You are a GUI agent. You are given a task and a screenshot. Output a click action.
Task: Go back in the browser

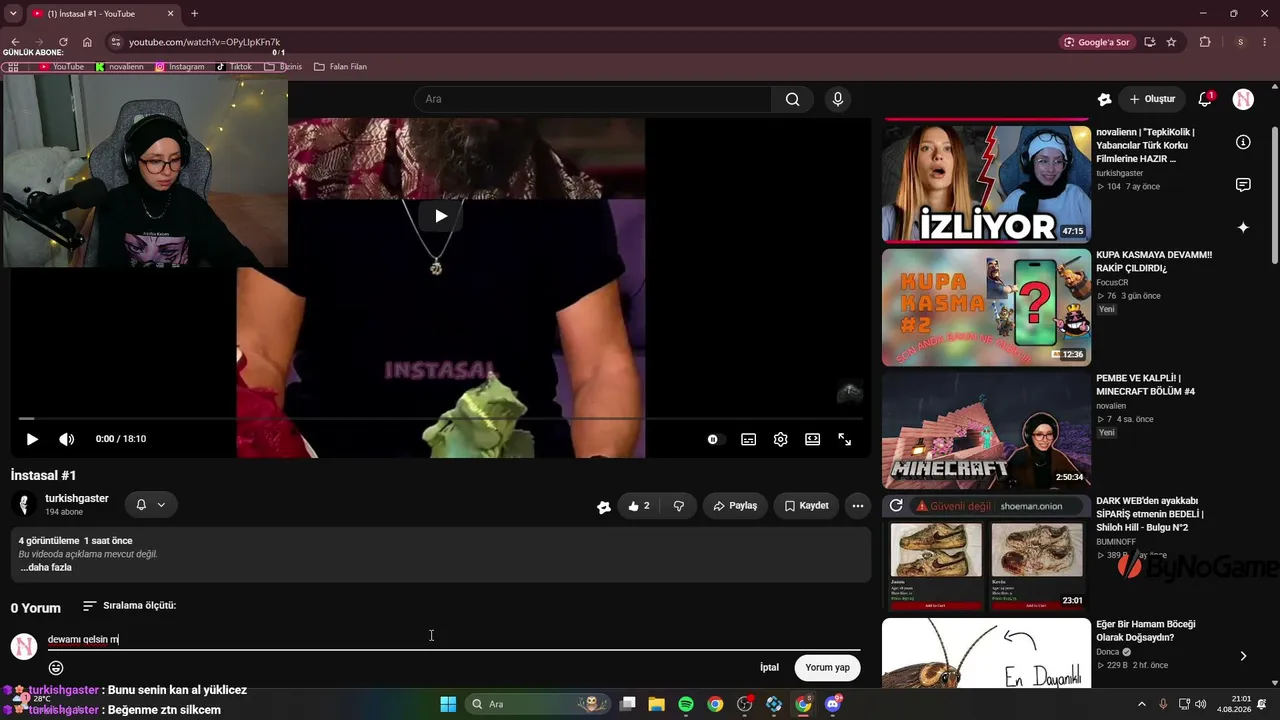tap(14, 42)
